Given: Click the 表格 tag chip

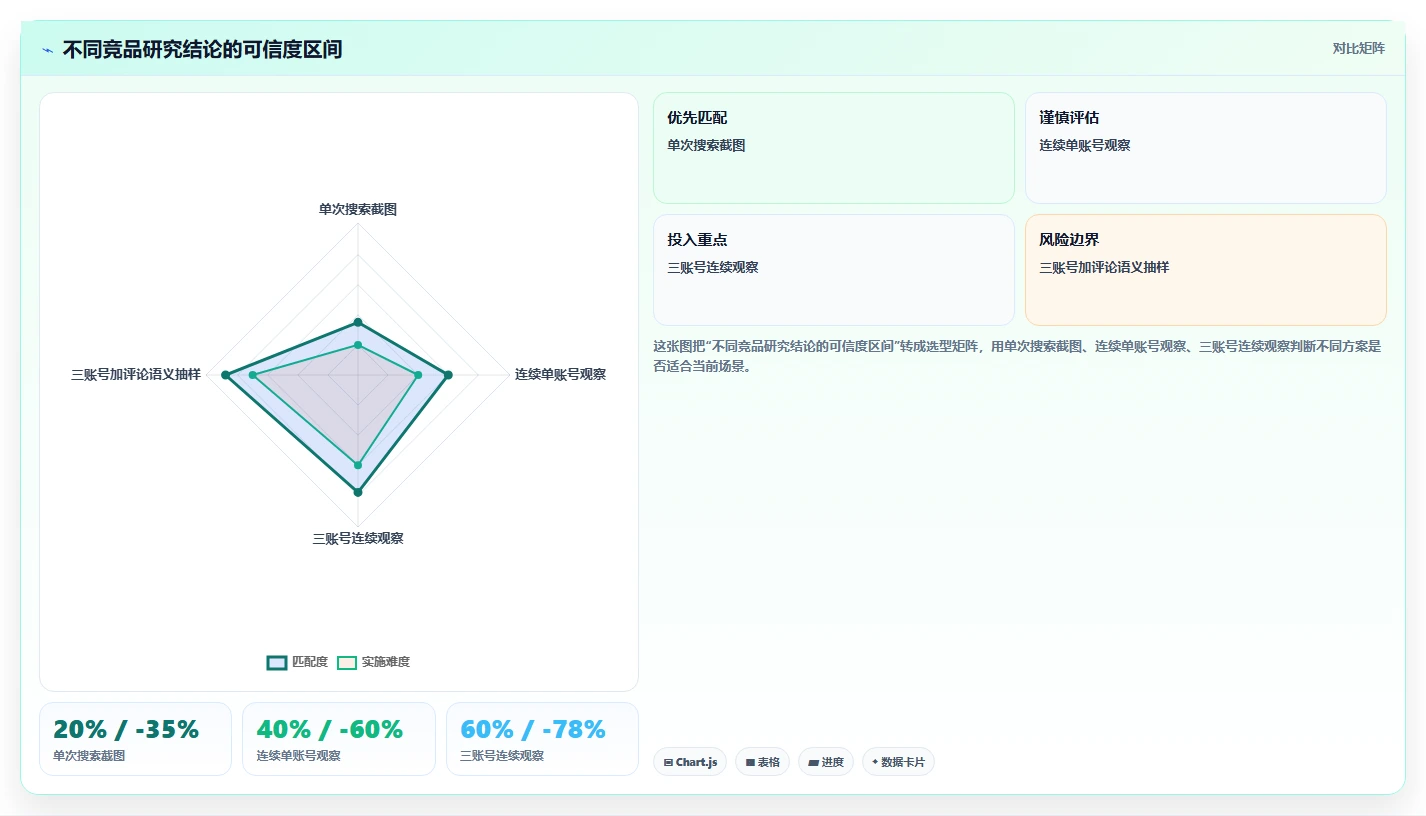Looking at the screenshot, I should click(762, 762).
